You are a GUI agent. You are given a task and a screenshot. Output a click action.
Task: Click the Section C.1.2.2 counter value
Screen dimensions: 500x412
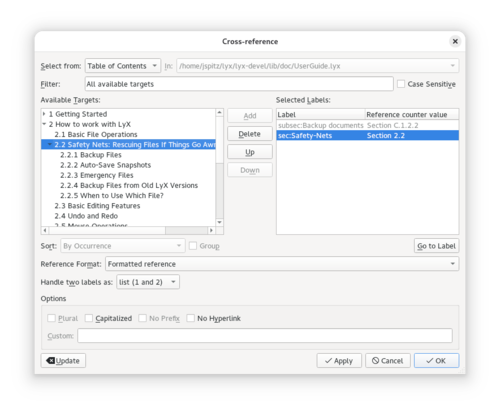coord(392,125)
